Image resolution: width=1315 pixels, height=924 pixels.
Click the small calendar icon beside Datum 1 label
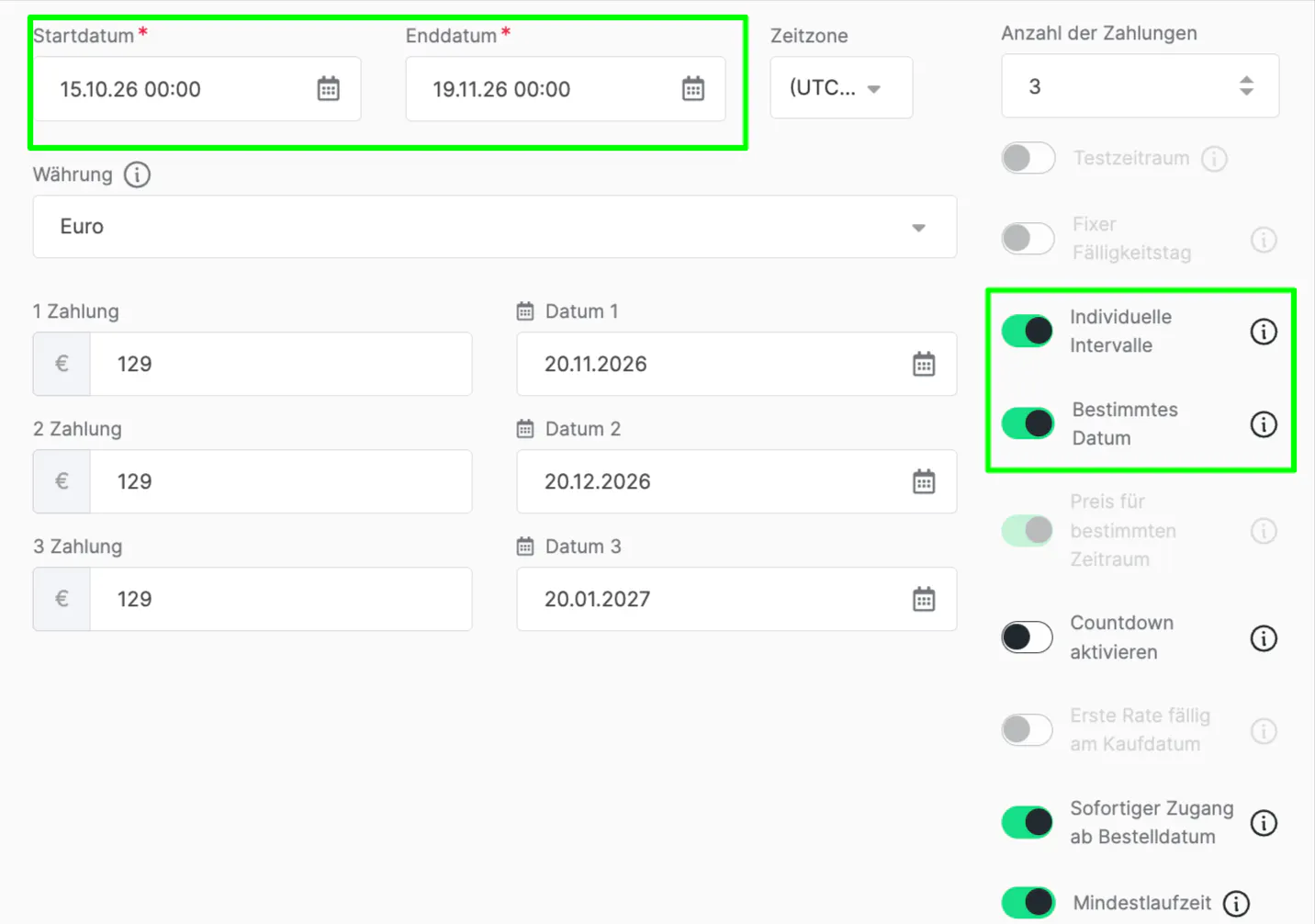[525, 311]
